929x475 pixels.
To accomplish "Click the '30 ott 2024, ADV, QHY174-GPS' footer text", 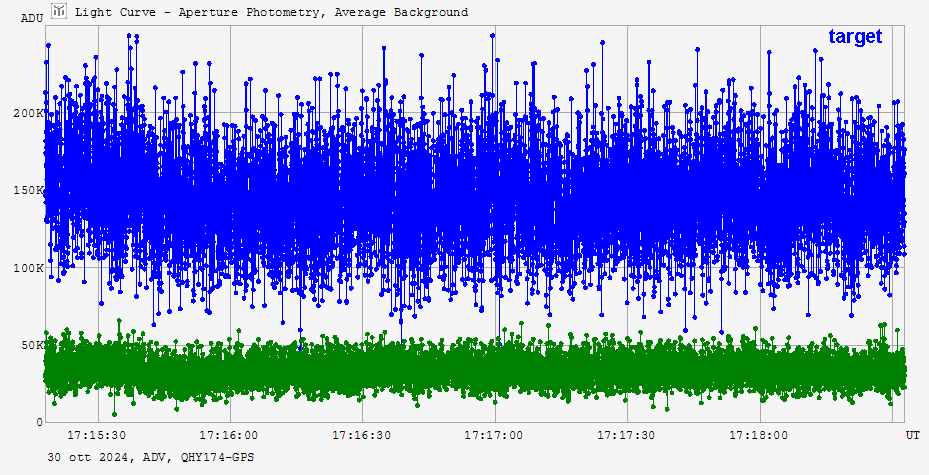I will coord(151,457).
